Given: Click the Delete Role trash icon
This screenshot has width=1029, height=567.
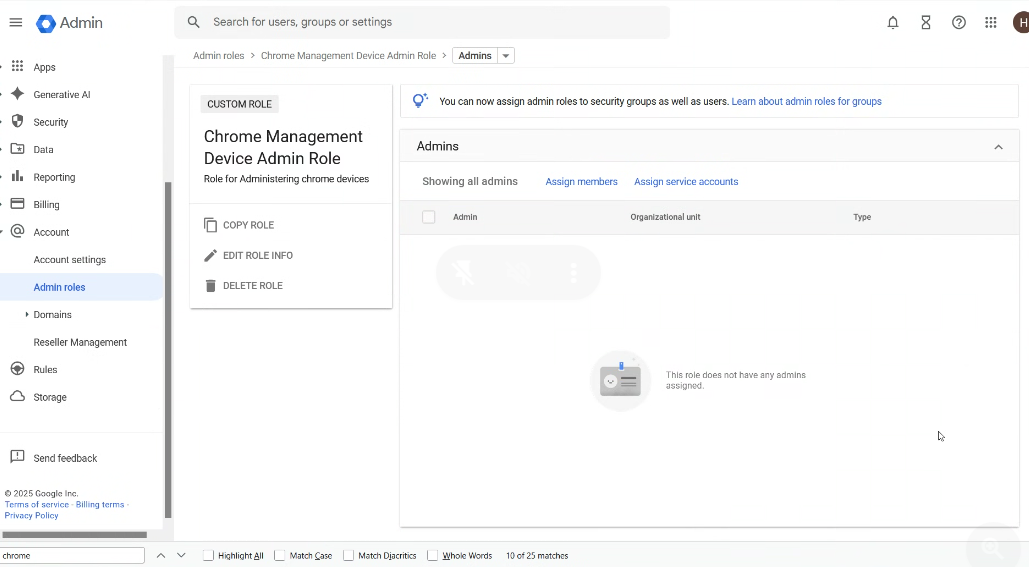Looking at the screenshot, I should (x=210, y=286).
